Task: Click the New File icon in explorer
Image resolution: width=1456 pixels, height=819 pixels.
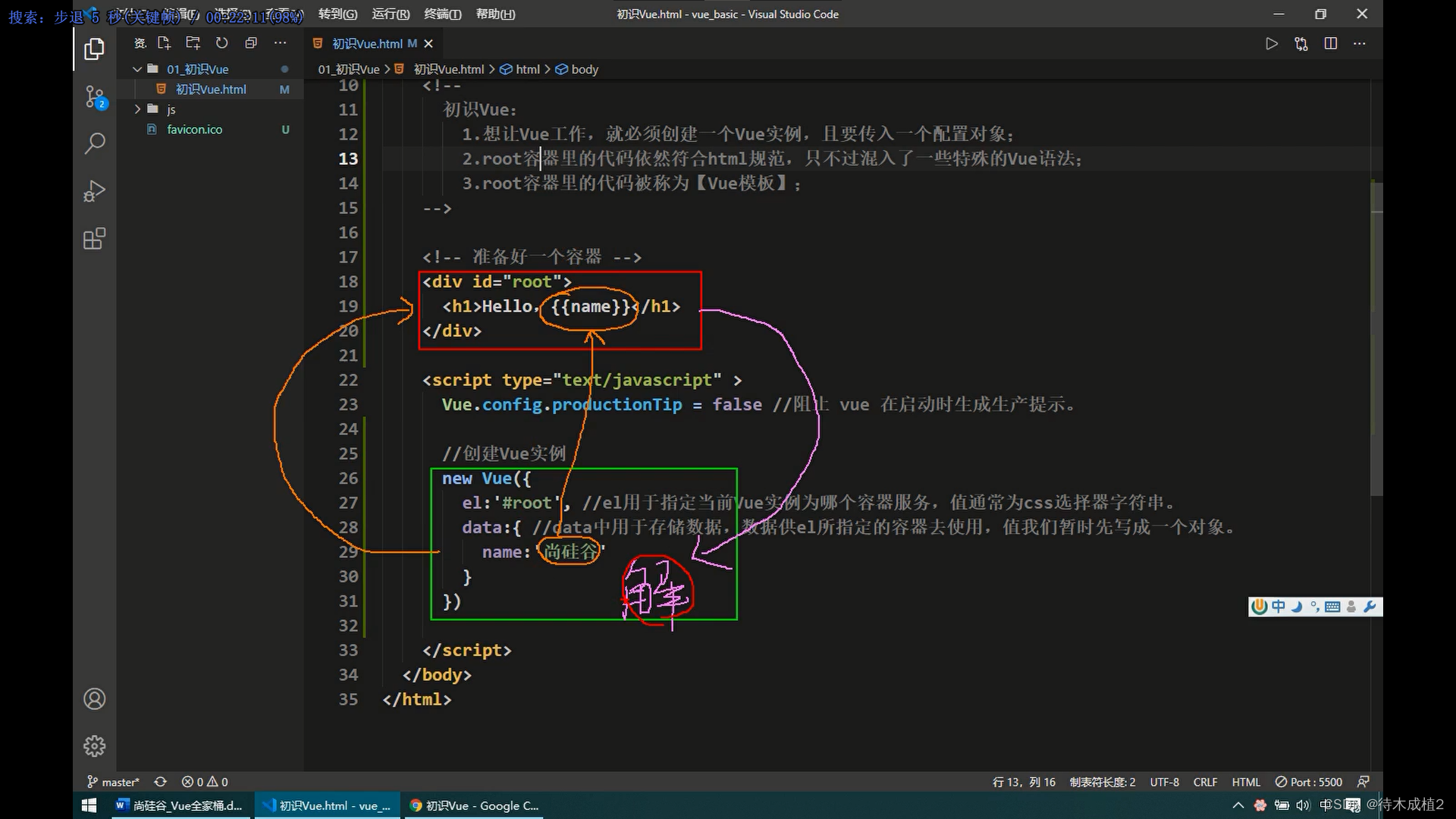Action: [164, 43]
